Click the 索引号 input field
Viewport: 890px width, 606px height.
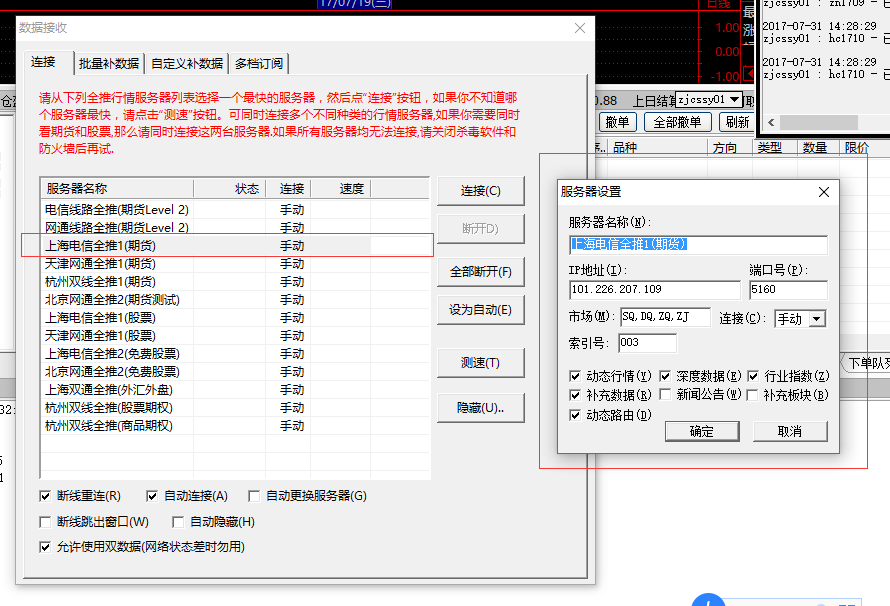tap(647, 343)
